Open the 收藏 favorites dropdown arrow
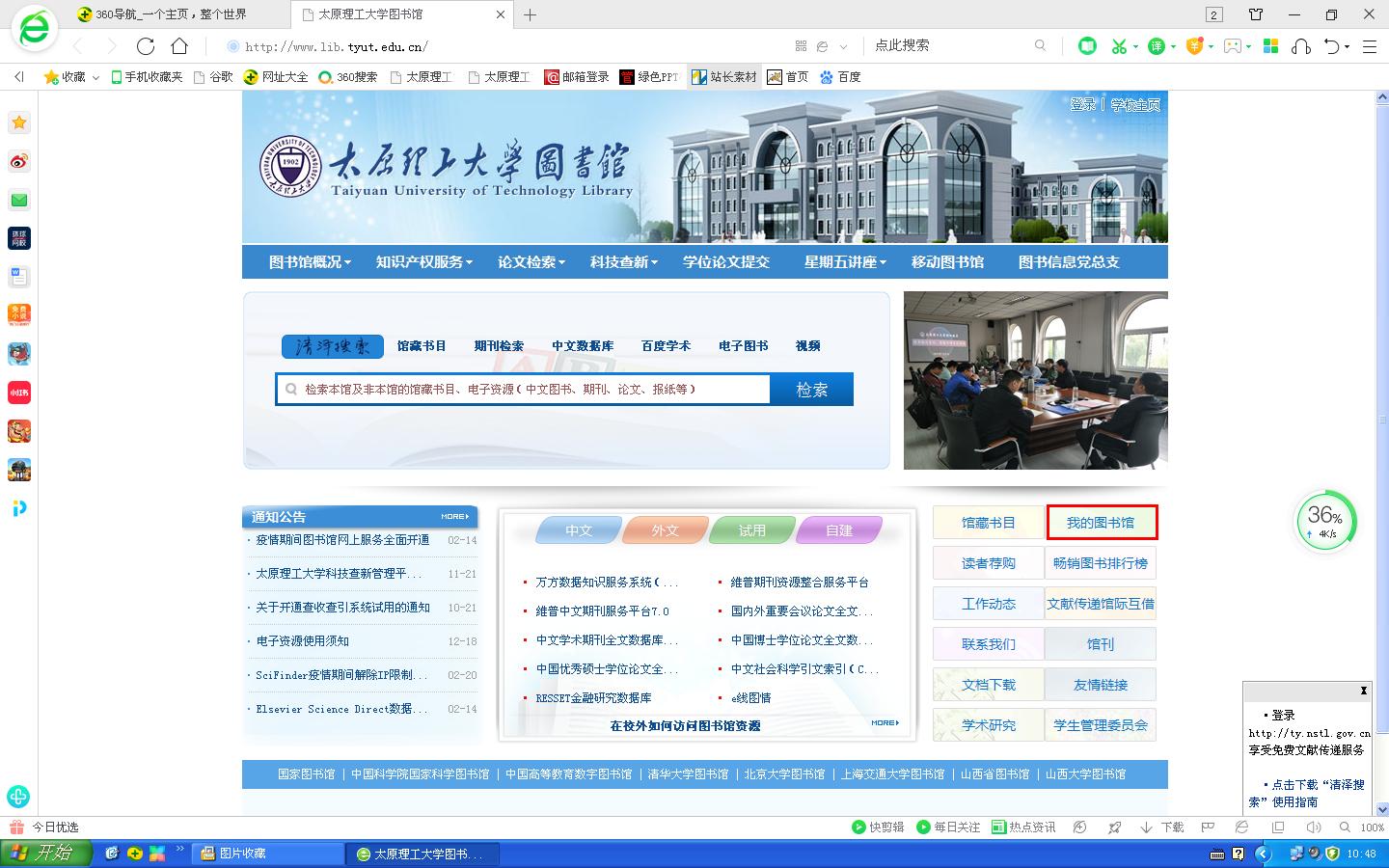Viewport: 1389px width, 868px height. [x=95, y=78]
